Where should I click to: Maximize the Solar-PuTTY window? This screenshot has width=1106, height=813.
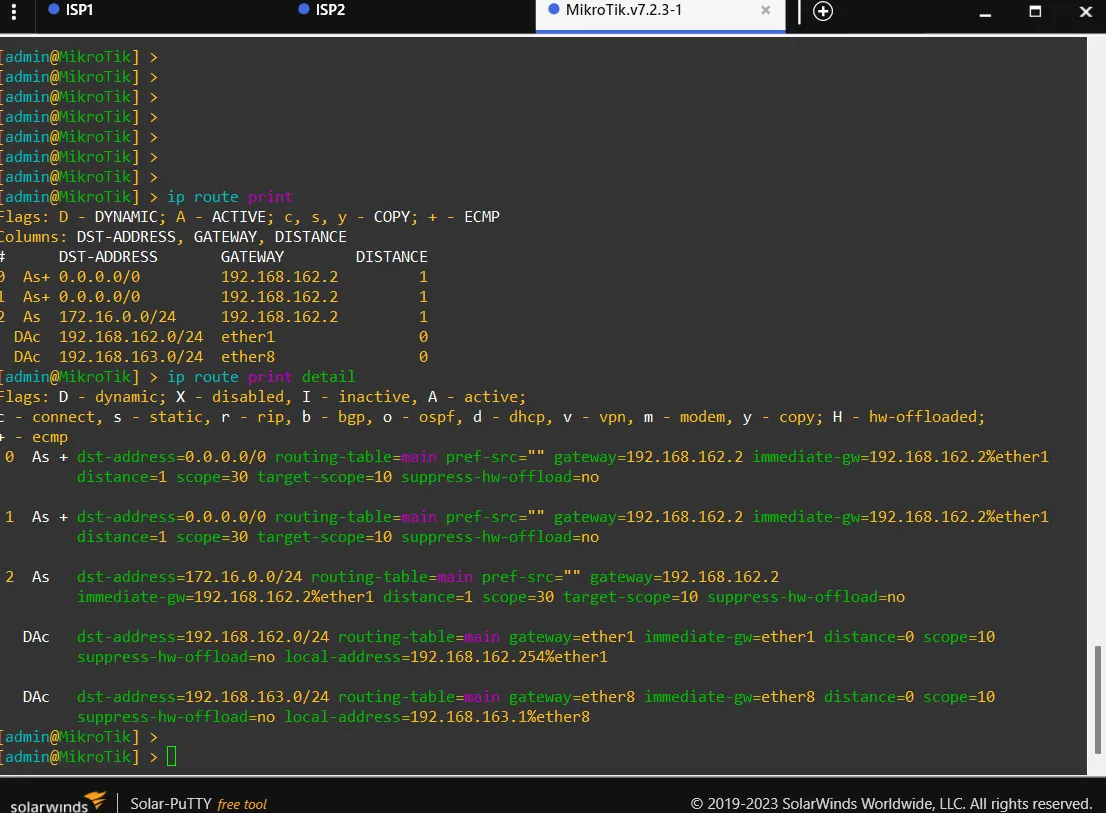(x=1035, y=11)
